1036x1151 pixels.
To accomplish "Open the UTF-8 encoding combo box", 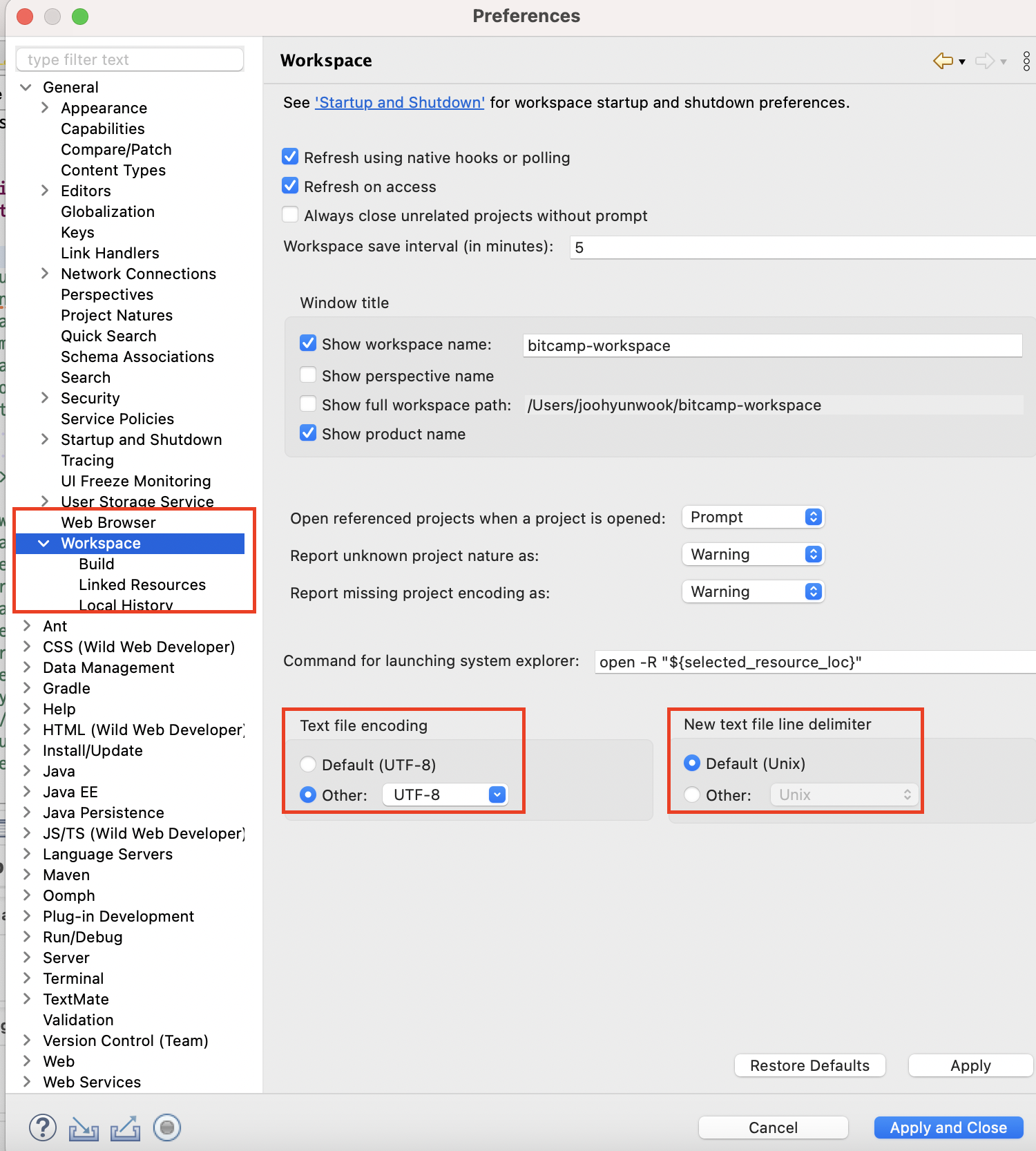I will (445, 795).
